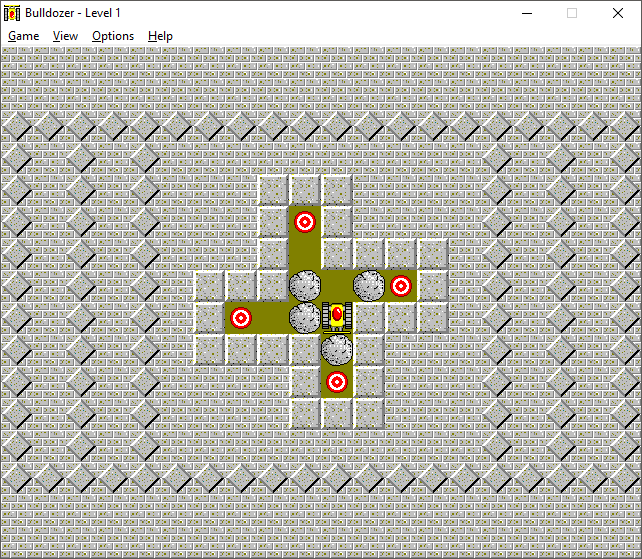This screenshot has width=642, height=559.
Task: Click the leftmost red target
Action: pos(241,318)
